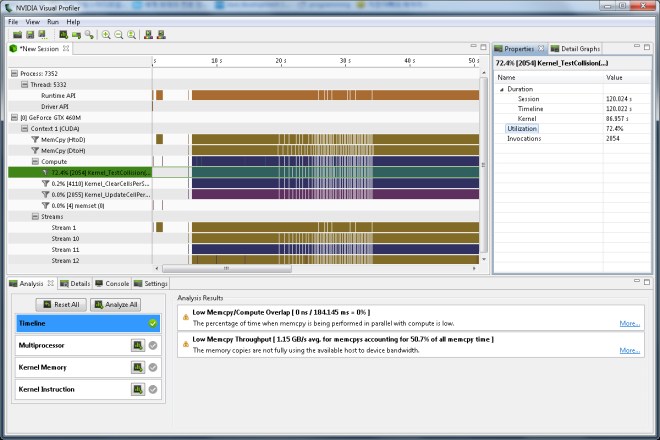Click the green checkmark on the Timeline stage

point(153,323)
